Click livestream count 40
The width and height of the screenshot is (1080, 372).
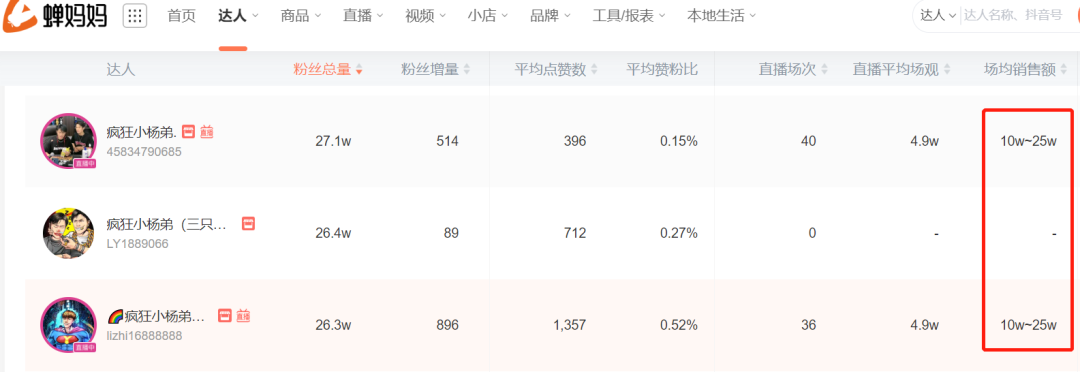pos(808,141)
